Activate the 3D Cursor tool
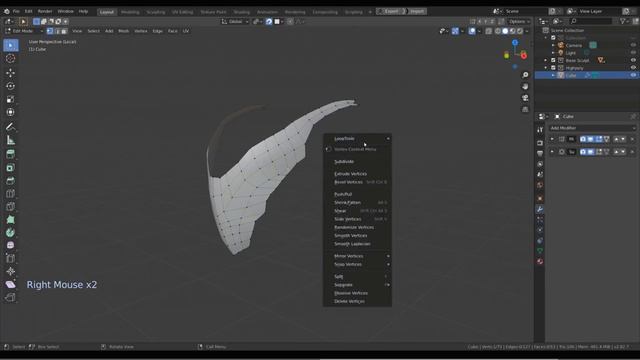Image resolution: width=640 pixels, height=360 pixels. tap(11, 58)
